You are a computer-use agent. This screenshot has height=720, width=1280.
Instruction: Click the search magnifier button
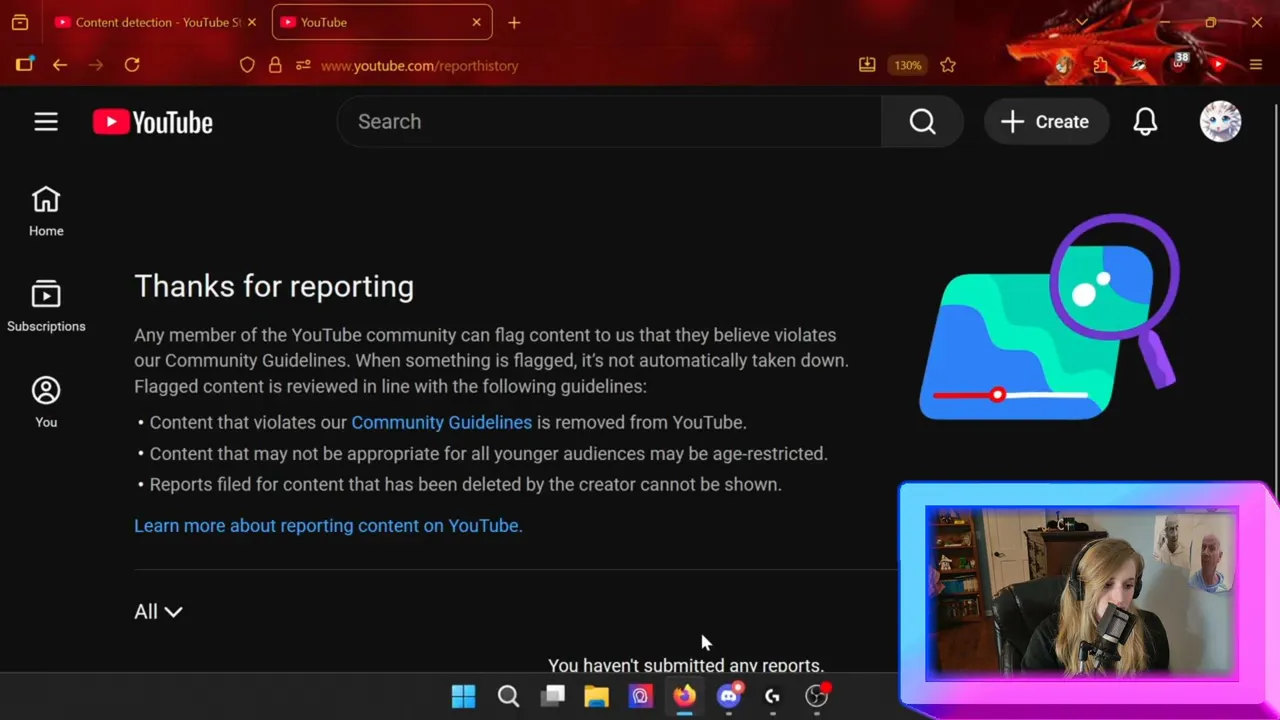pyautogui.click(x=922, y=122)
